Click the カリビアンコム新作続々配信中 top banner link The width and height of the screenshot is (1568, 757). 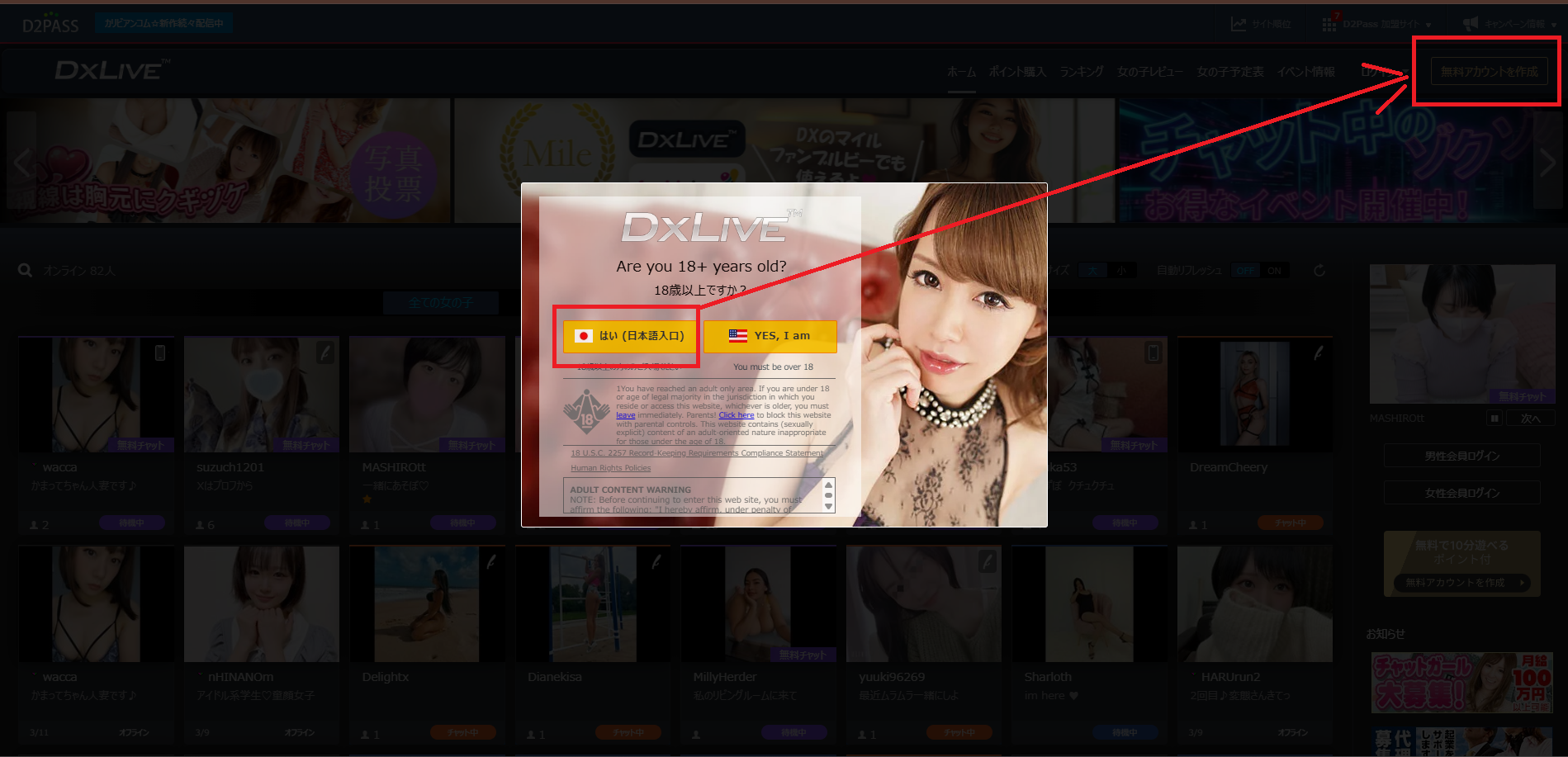[x=163, y=23]
